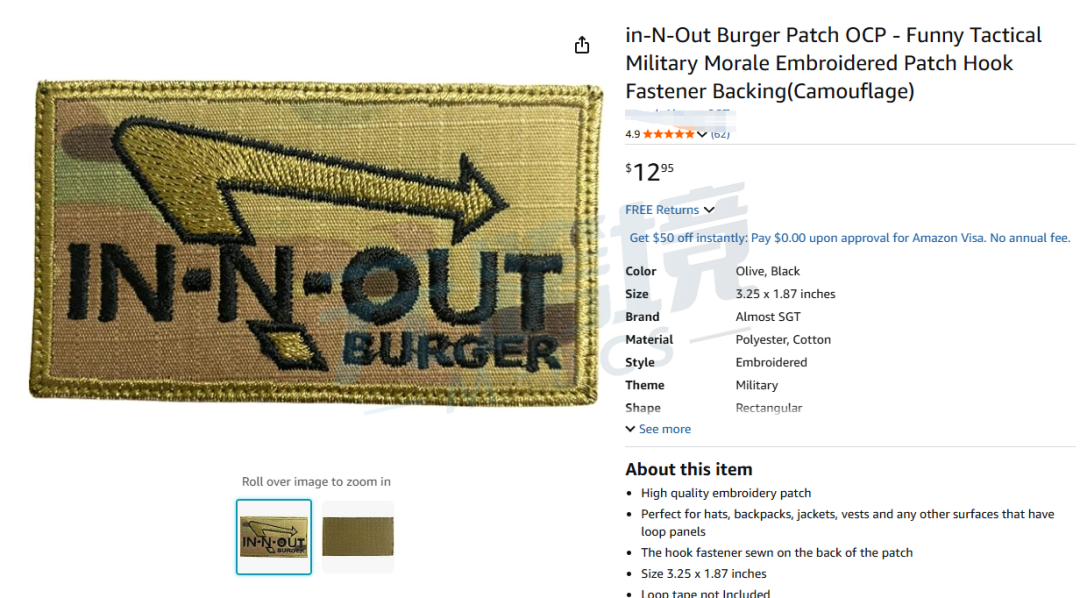Expand the FREE Returns chevron

click(709, 210)
